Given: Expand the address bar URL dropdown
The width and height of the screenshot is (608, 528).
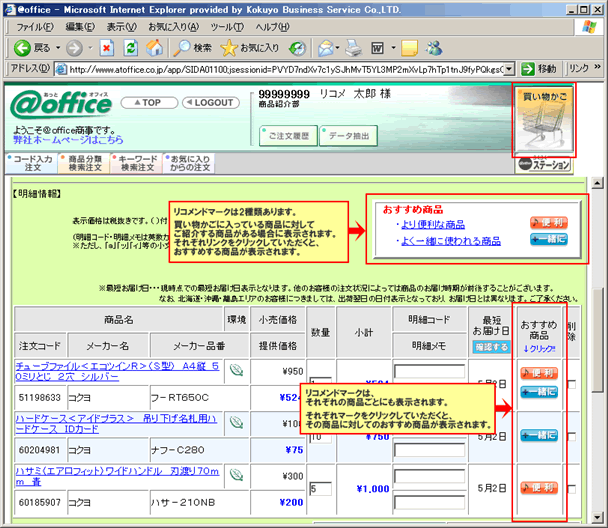Looking at the screenshot, I should 509,69.
